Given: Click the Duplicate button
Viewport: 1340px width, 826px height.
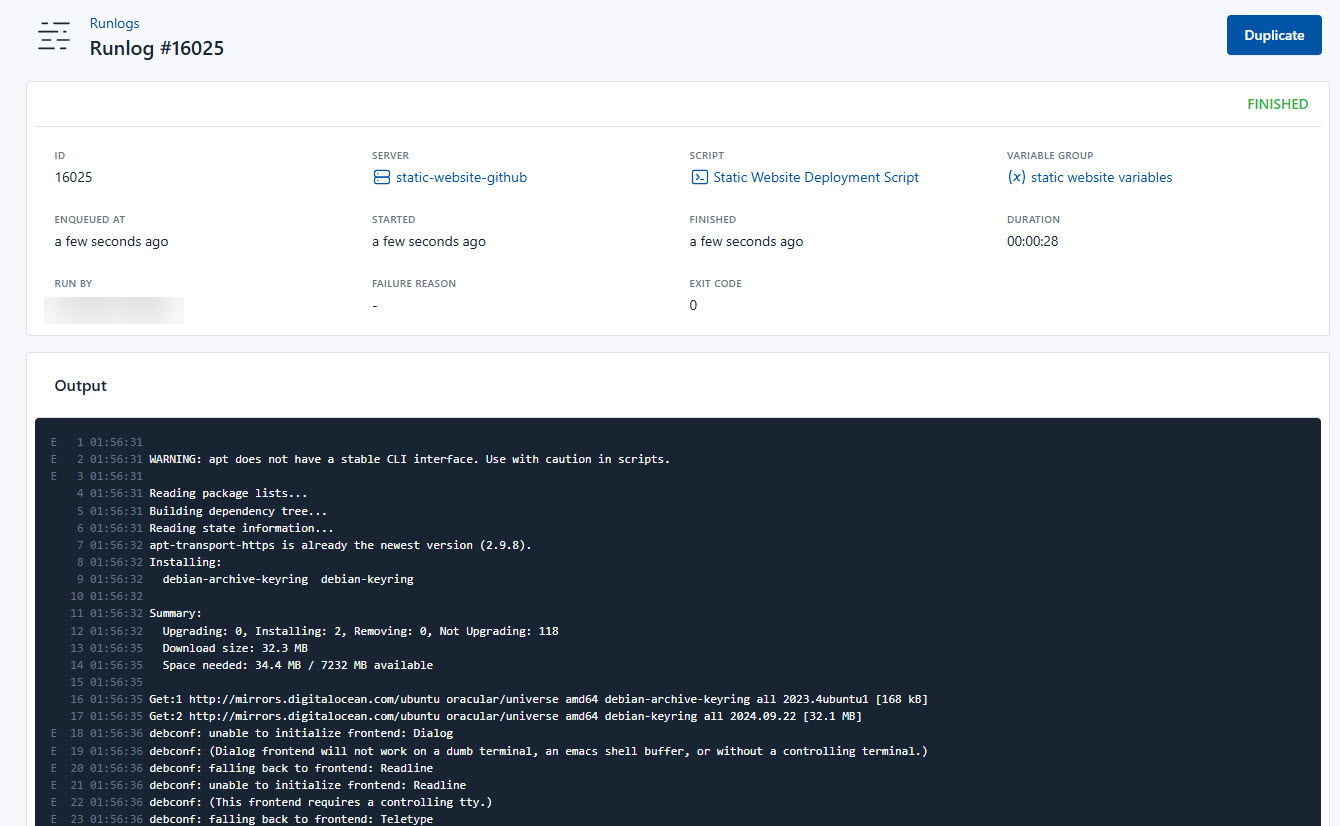Looking at the screenshot, I should point(1273,34).
